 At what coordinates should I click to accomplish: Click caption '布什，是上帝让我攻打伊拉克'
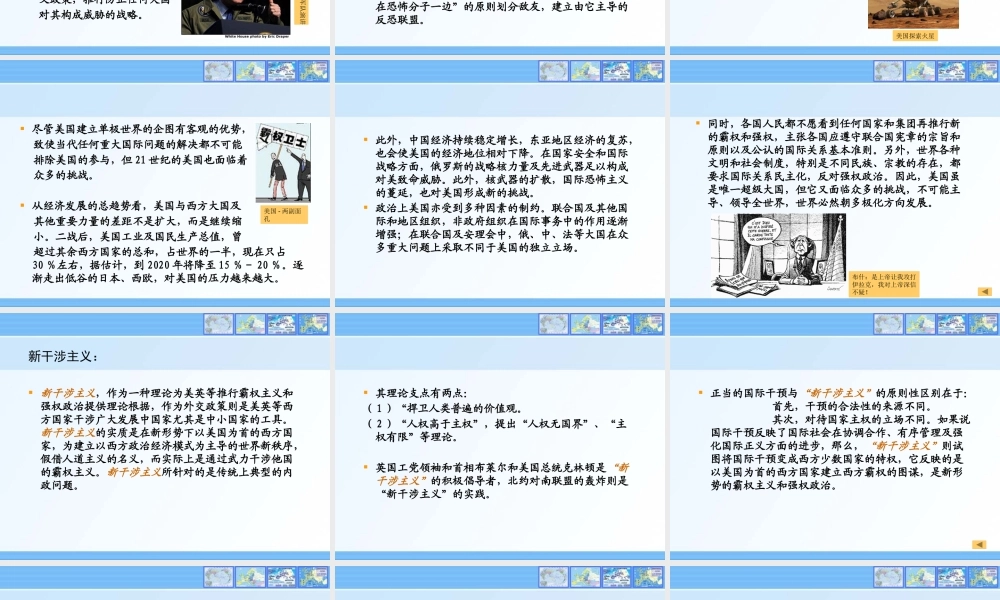tap(884, 284)
